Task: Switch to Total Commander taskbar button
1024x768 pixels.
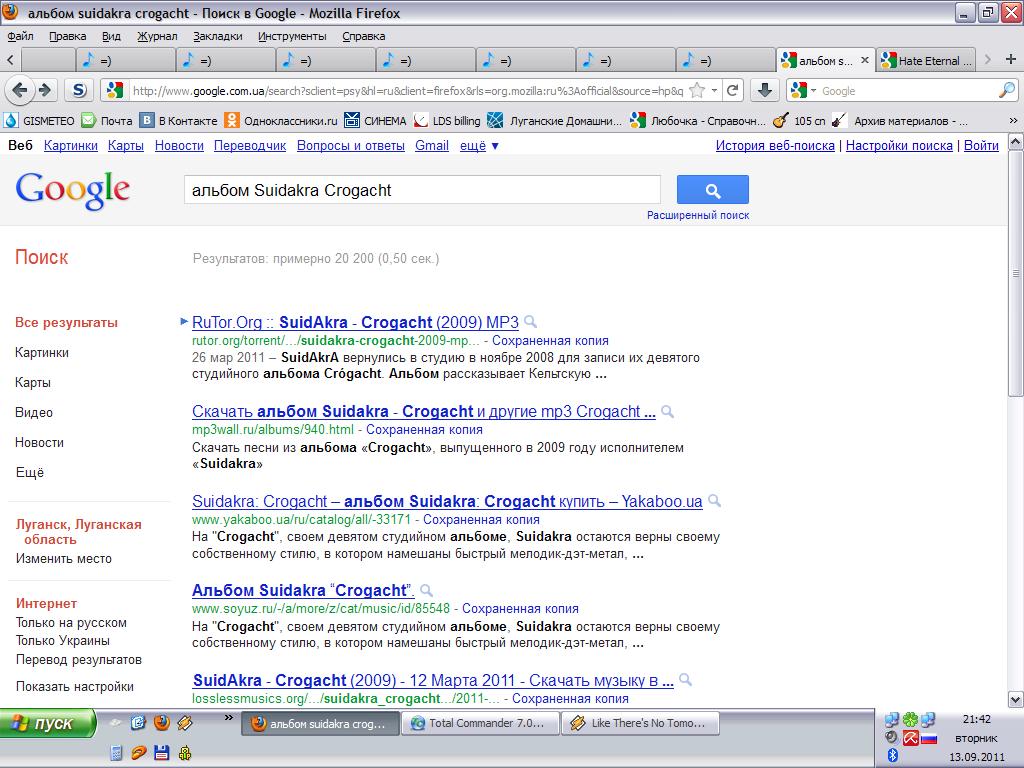Action: pyautogui.click(x=481, y=723)
